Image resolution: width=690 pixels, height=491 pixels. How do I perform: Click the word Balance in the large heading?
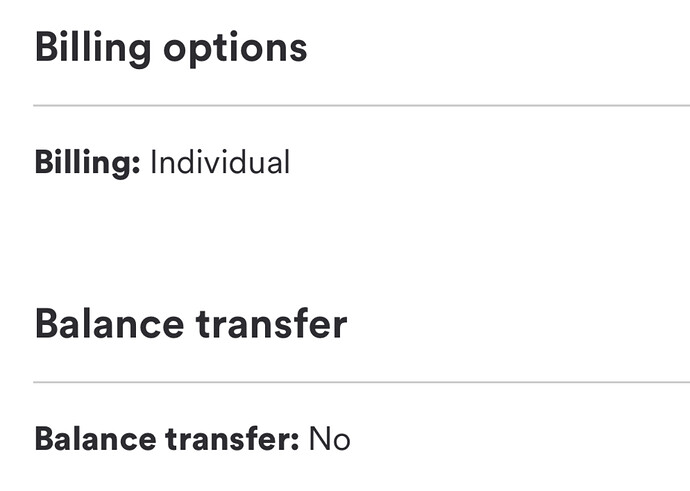coord(110,324)
